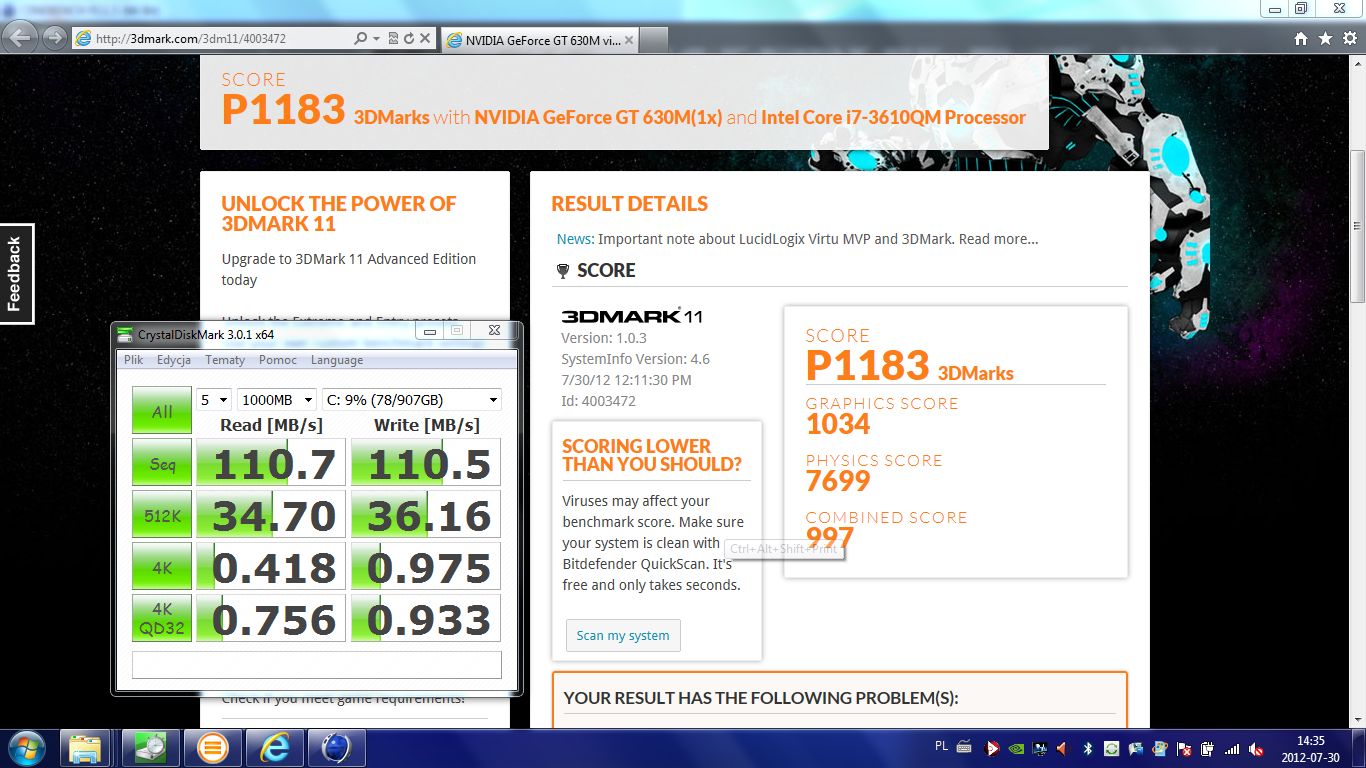Viewport: 1366px width, 768px height.
Task: Open the Language menu in CrystalDiskMark
Action: [x=337, y=360]
